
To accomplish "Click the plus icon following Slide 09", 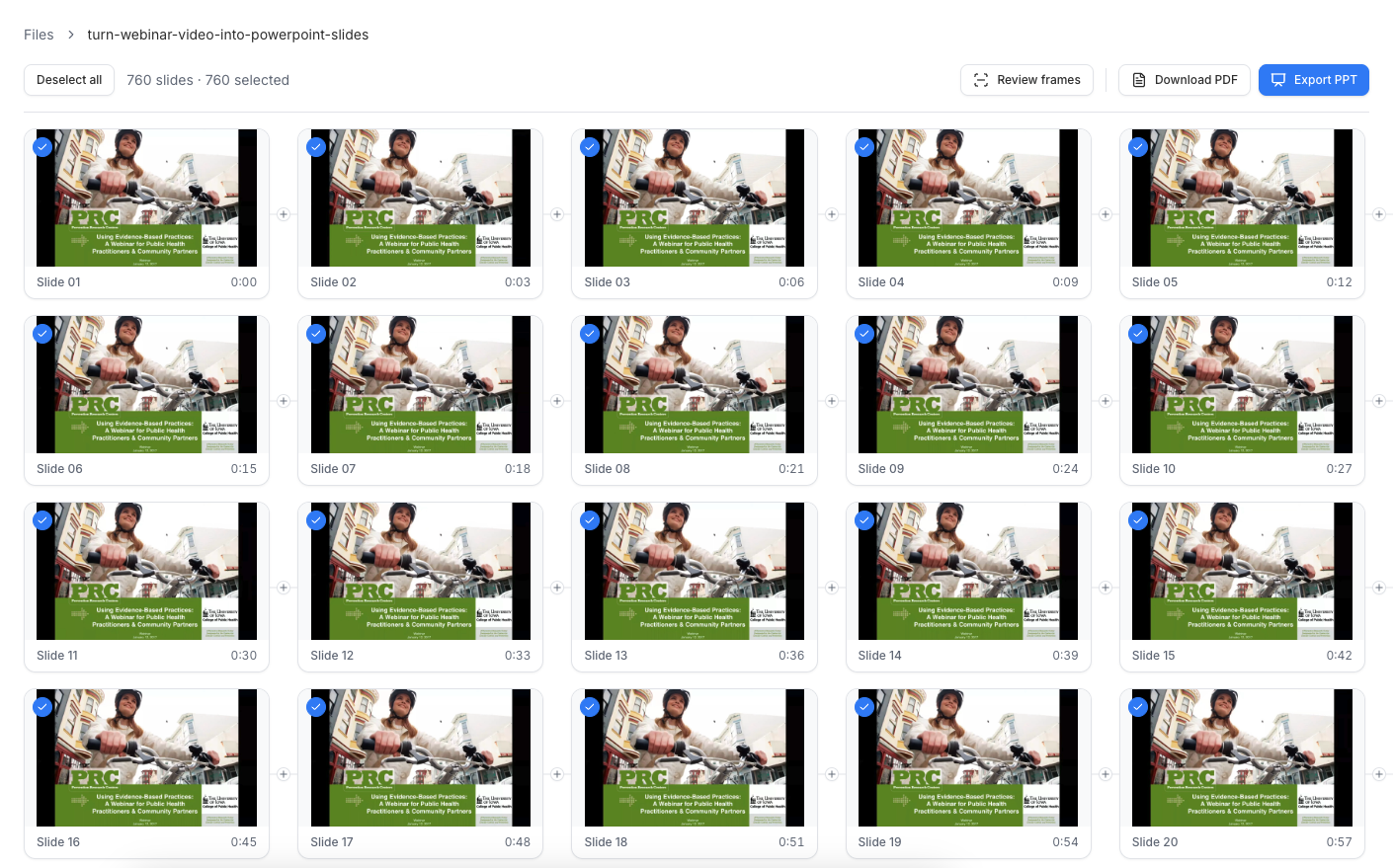I will click(1106, 401).
